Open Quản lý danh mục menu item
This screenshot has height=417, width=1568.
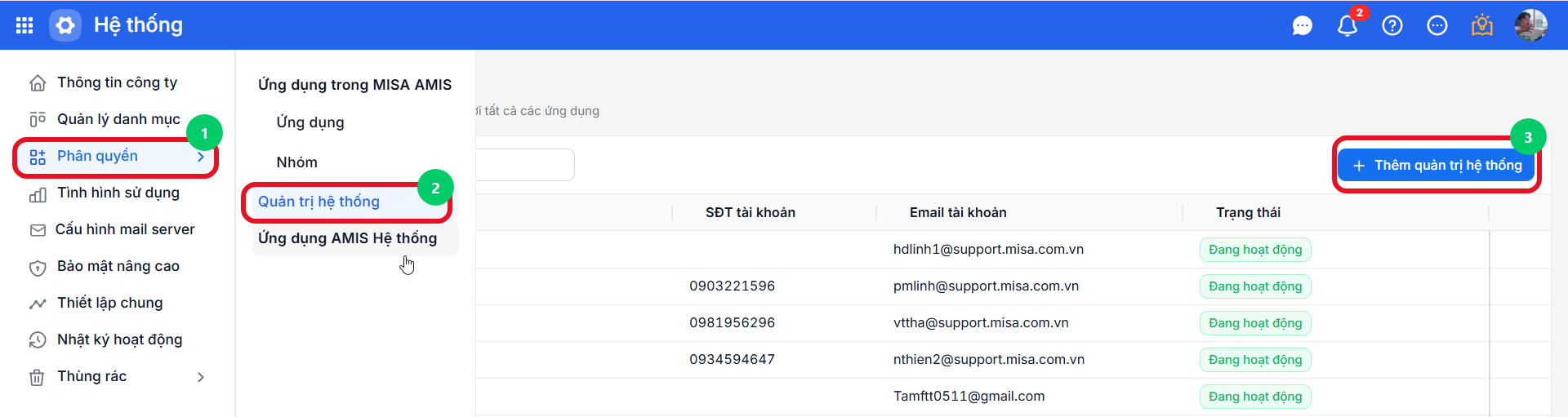pos(117,119)
